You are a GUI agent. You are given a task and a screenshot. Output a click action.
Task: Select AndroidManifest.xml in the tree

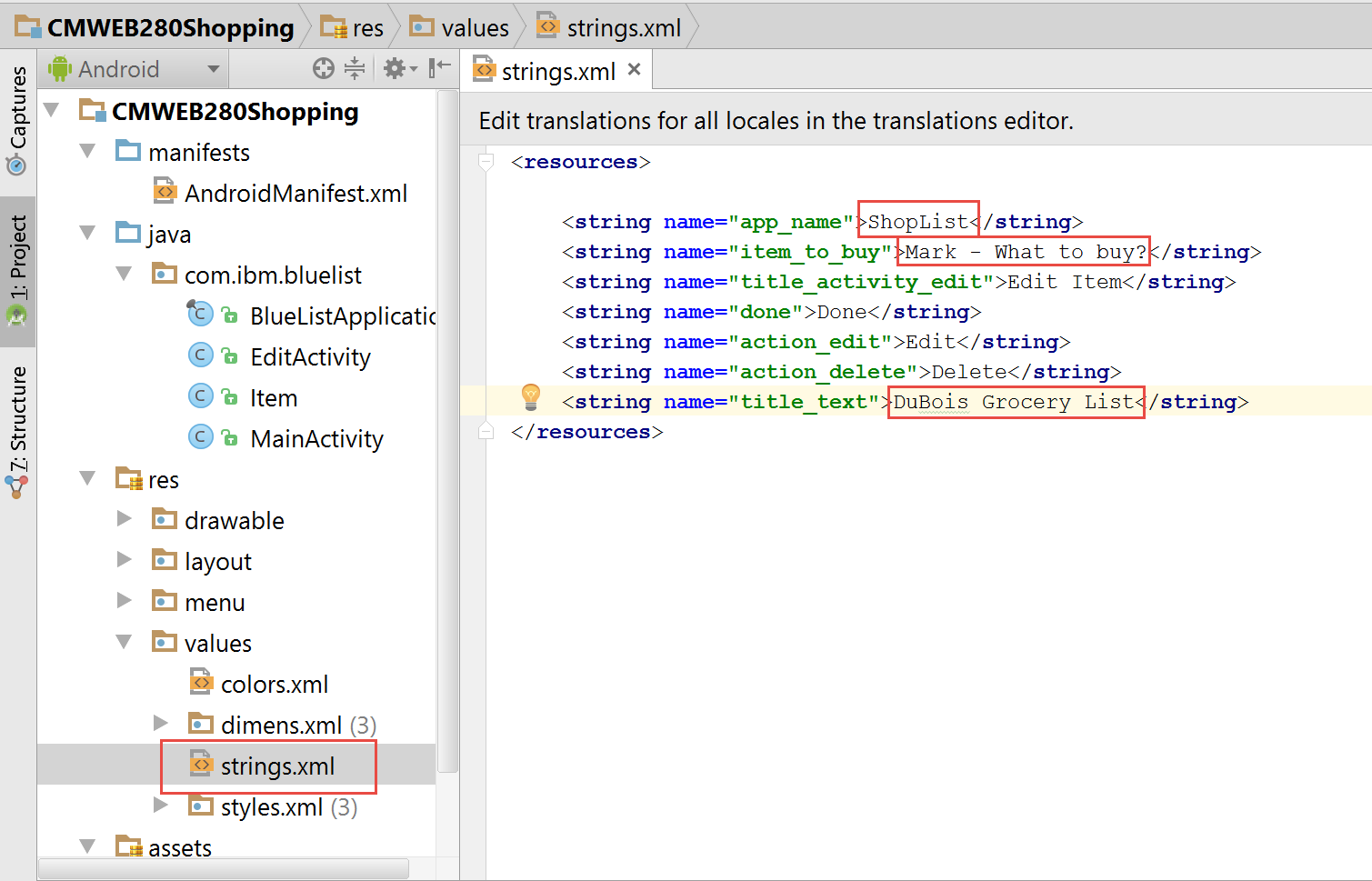[295, 193]
